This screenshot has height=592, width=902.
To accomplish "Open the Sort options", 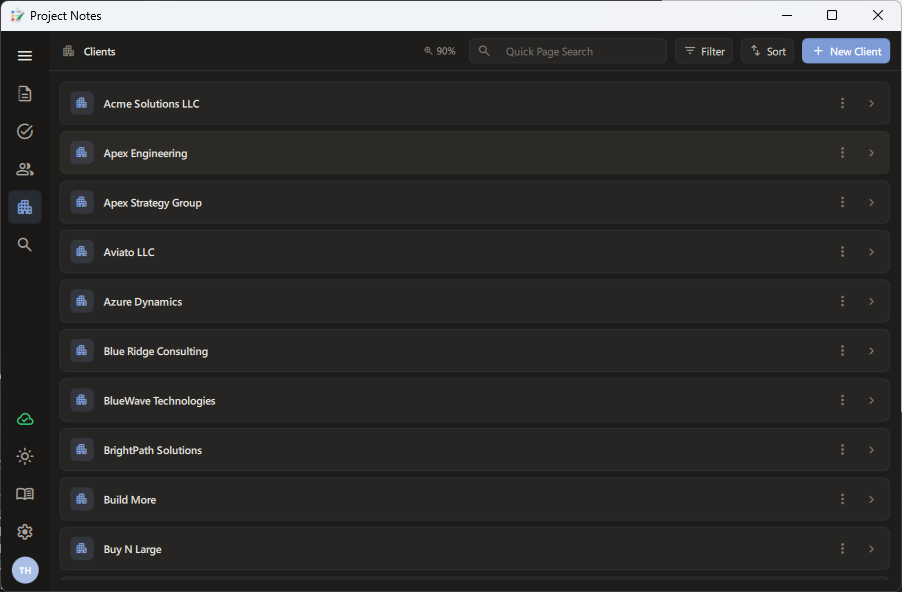I will (768, 51).
